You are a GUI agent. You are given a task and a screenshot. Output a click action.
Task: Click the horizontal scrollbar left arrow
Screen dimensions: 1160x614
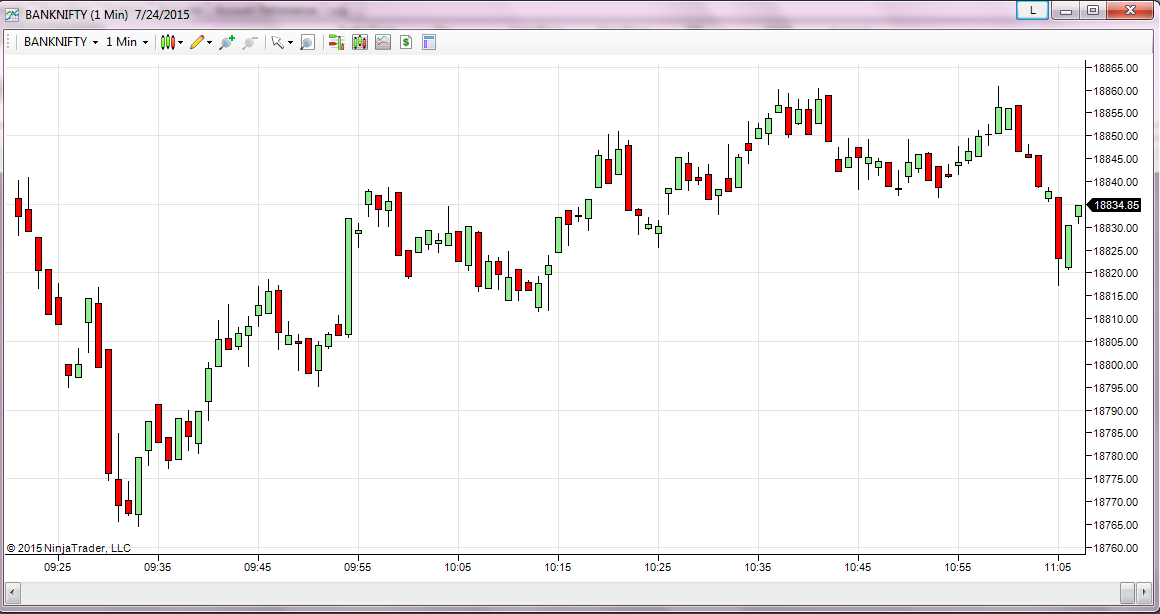[x=13, y=592]
